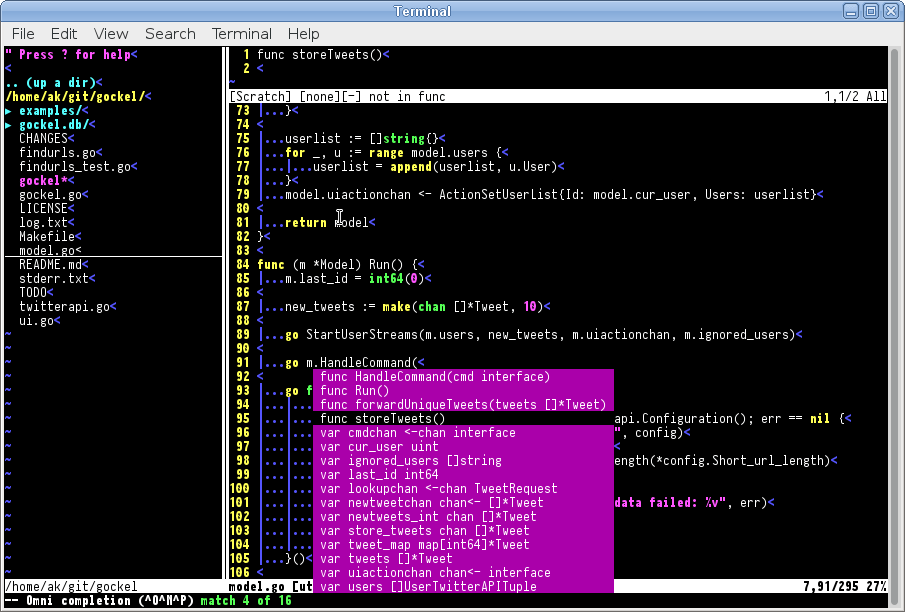Open findurls.go in the file tree
Image resolution: width=905 pixels, height=612 pixels.
click(60, 153)
